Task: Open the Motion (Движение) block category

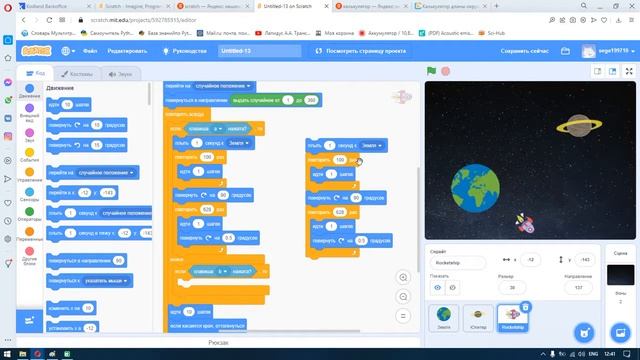Action: coord(29,91)
